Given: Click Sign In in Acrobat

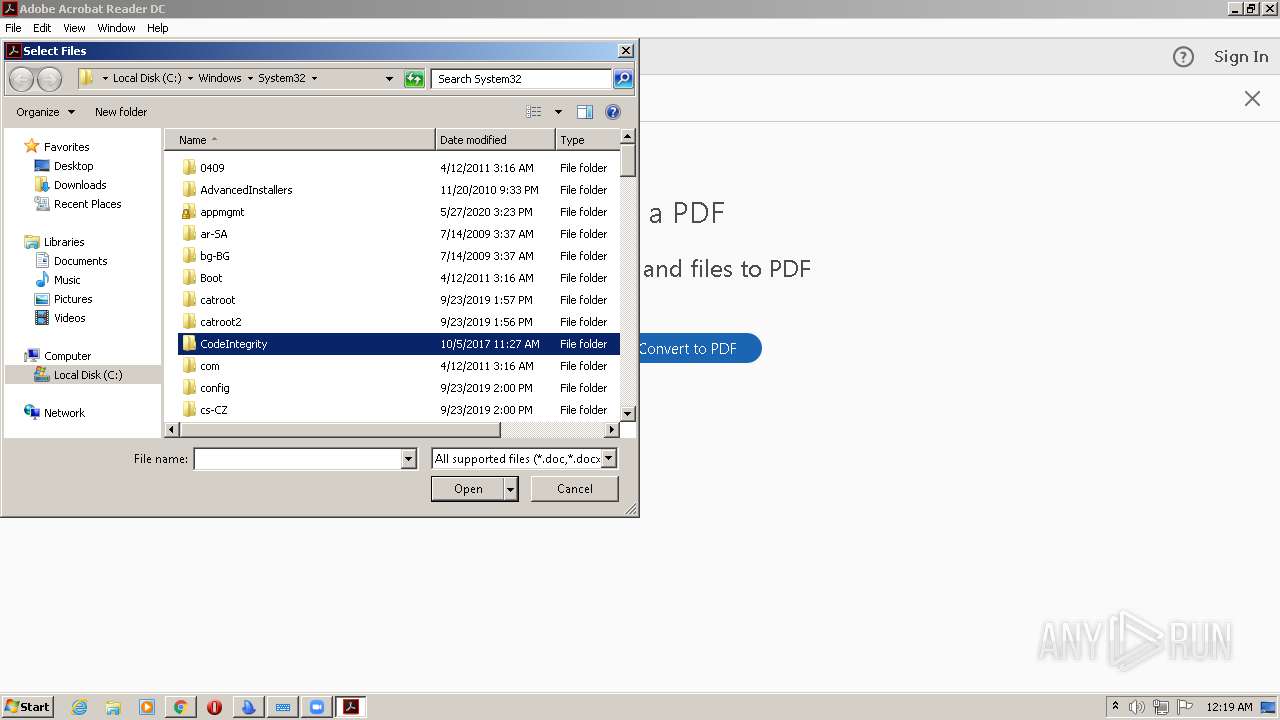Looking at the screenshot, I should pyautogui.click(x=1241, y=57).
